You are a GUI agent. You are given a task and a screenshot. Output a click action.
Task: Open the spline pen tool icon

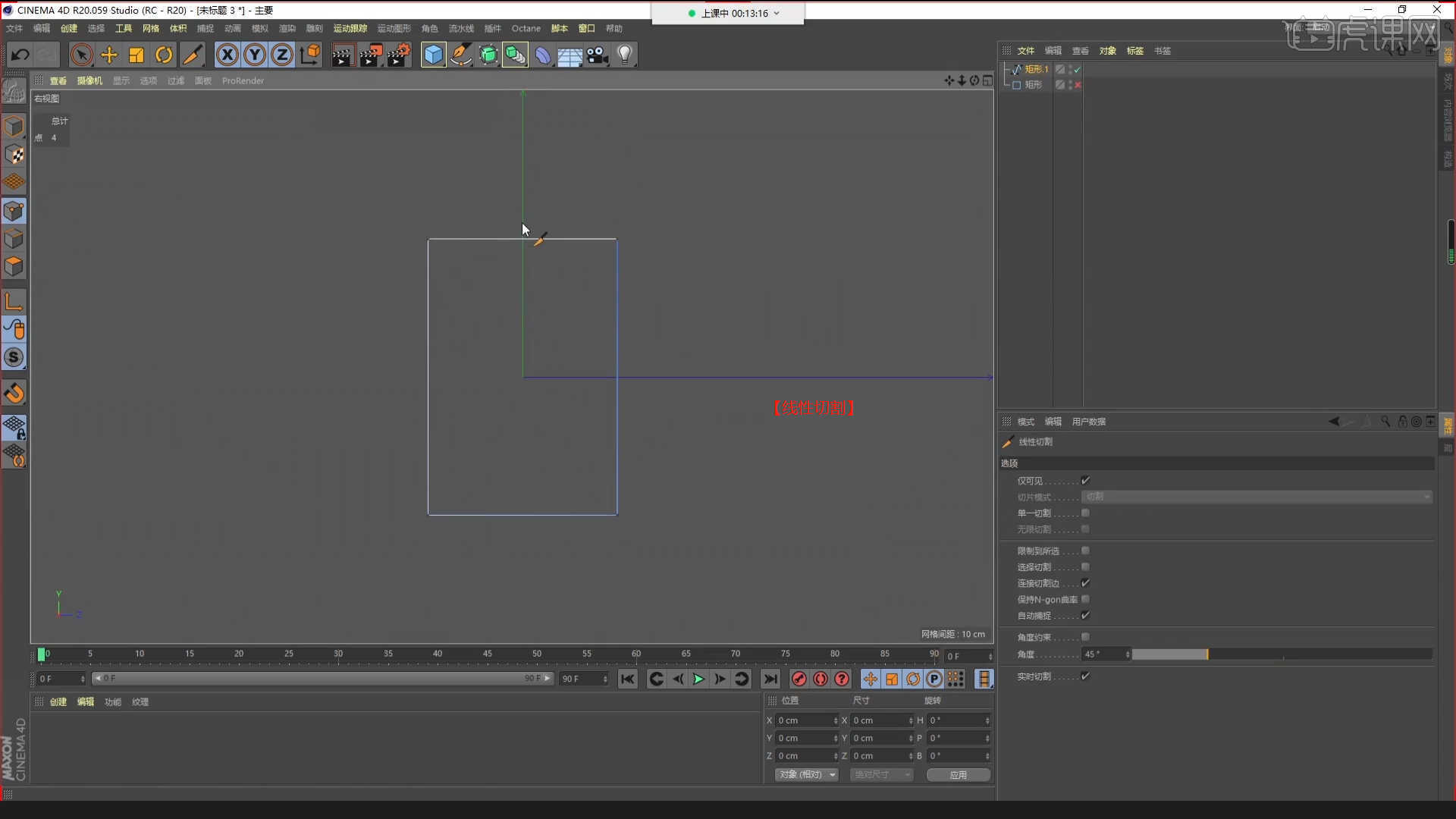460,55
